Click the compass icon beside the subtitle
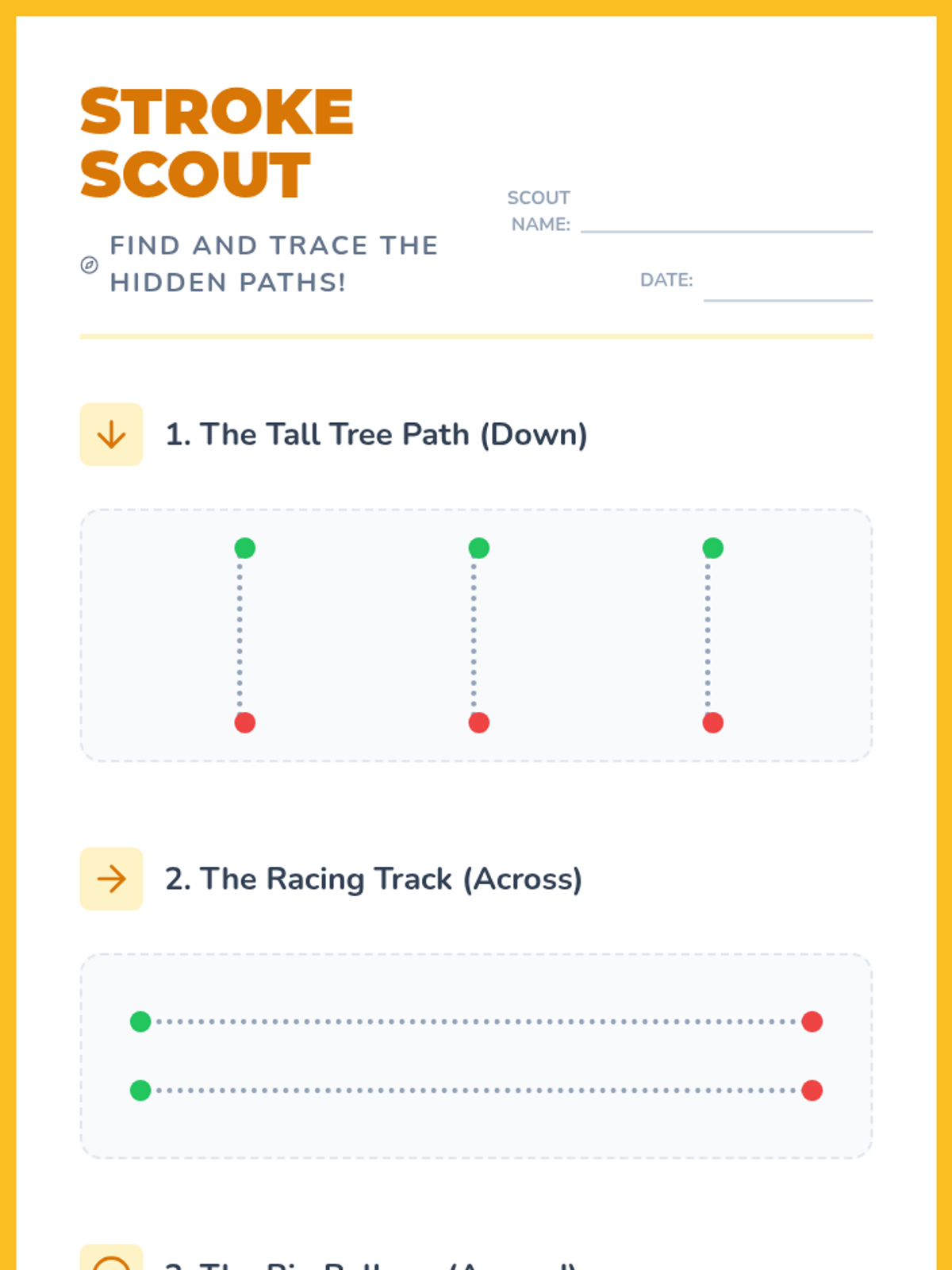952x1270 pixels. click(x=90, y=265)
